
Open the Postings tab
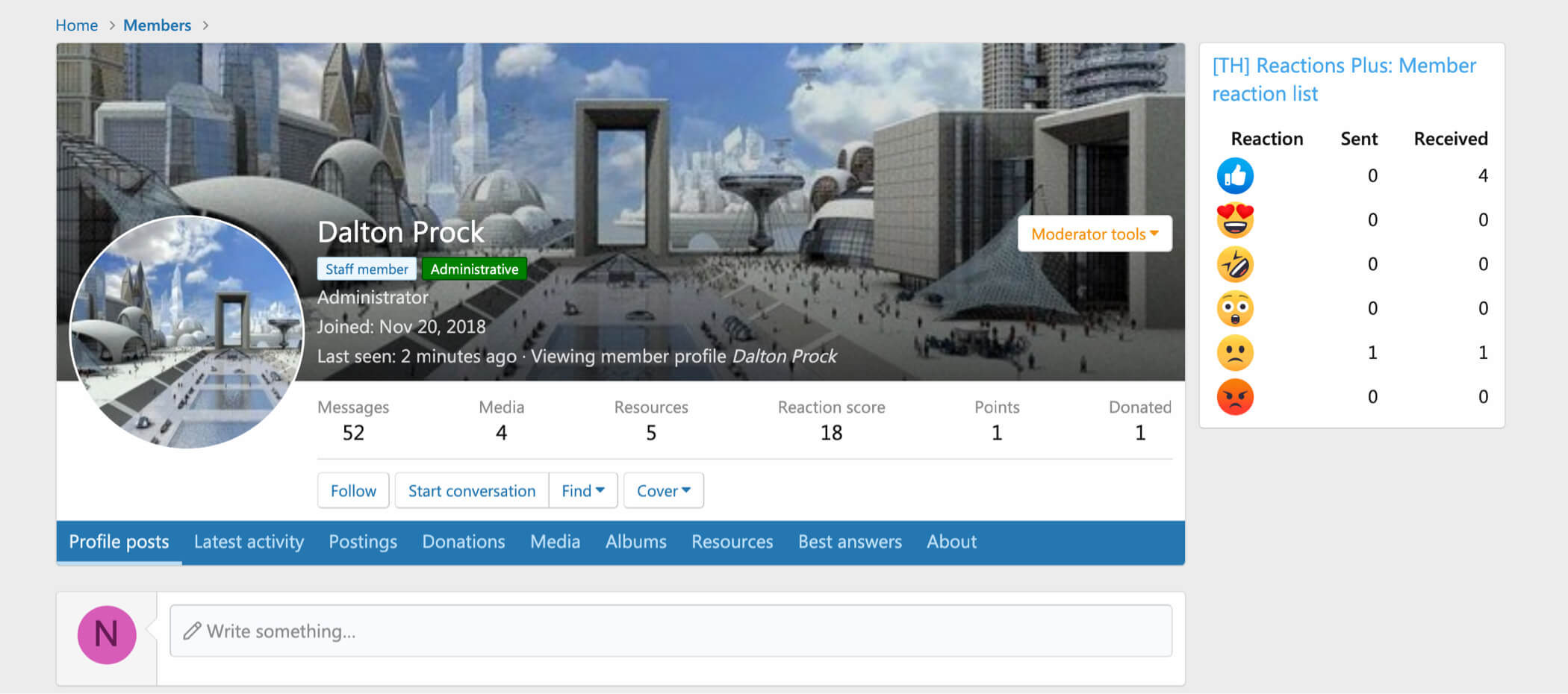[363, 542]
